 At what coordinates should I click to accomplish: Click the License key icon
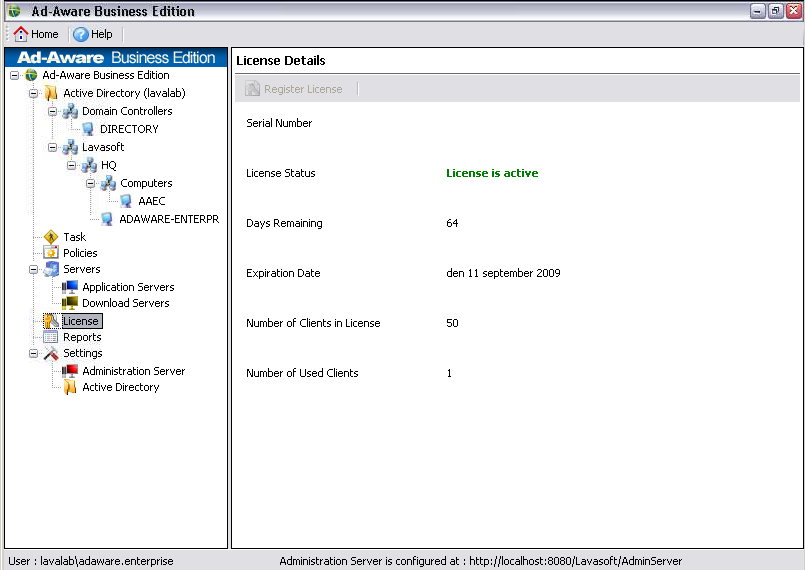[51, 321]
